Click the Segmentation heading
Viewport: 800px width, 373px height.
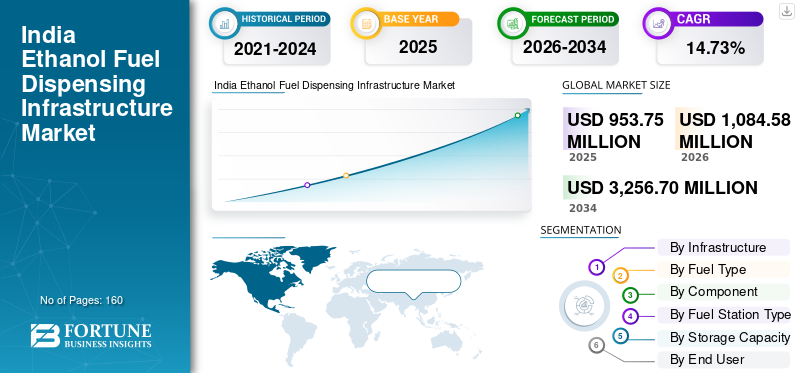point(581,230)
